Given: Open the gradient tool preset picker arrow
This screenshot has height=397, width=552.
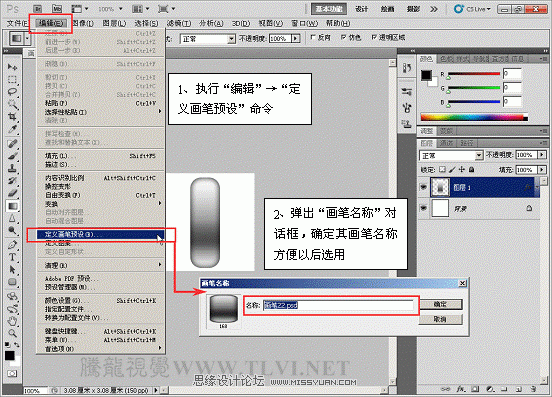Looking at the screenshot, I should tap(27, 38).
